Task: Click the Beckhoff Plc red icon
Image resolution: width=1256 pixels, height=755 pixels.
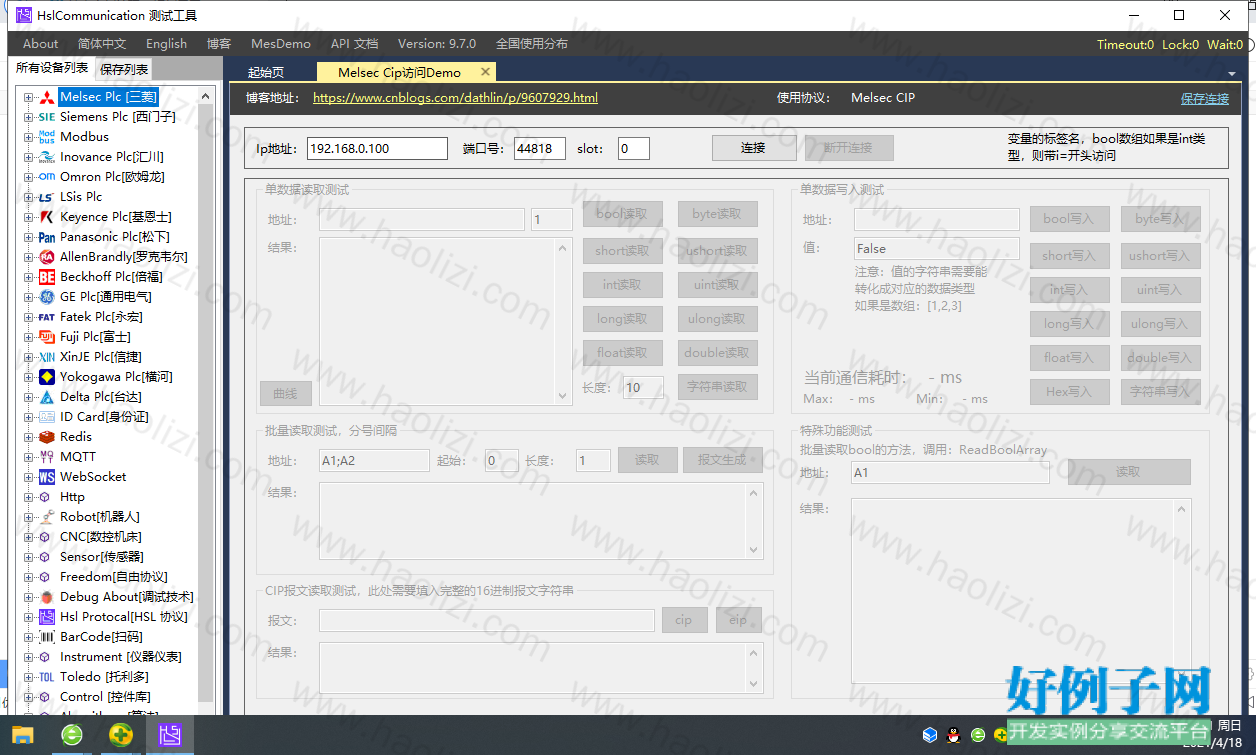Action: coord(46,277)
